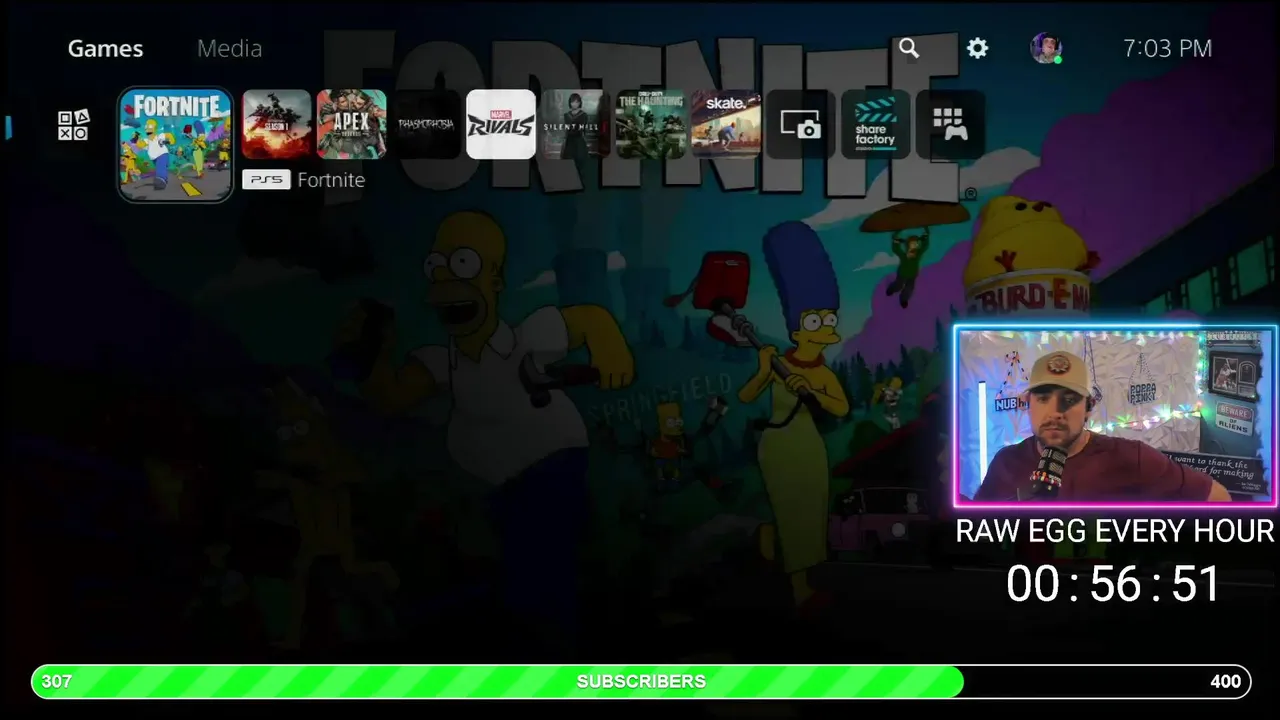This screenshot has height=720, width=1280.
Task: Click the search magnifier icon
Action: tap(908, 48)
